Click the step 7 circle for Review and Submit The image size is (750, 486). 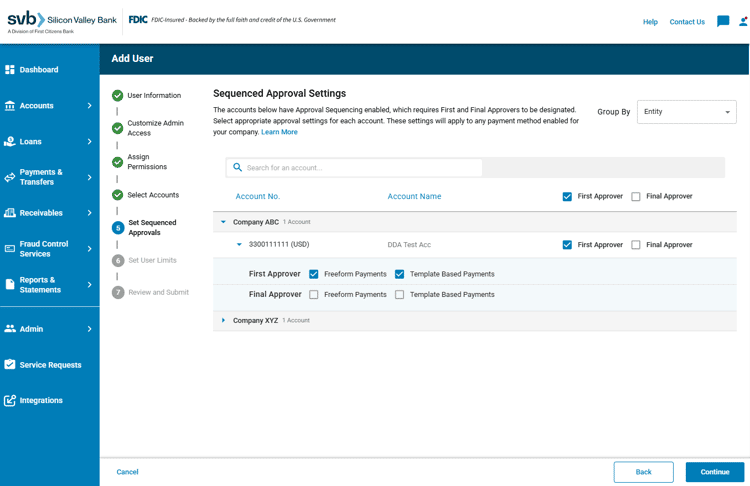(118, 292)
